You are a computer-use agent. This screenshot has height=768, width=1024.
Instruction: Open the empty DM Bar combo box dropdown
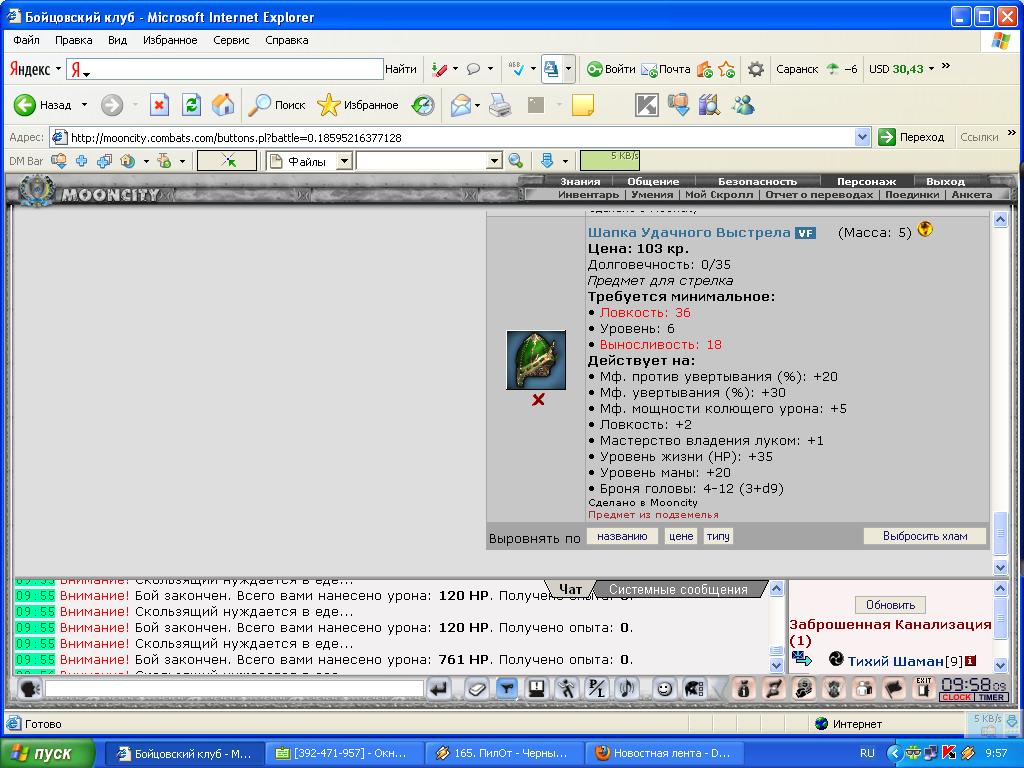tap(494, 161)
